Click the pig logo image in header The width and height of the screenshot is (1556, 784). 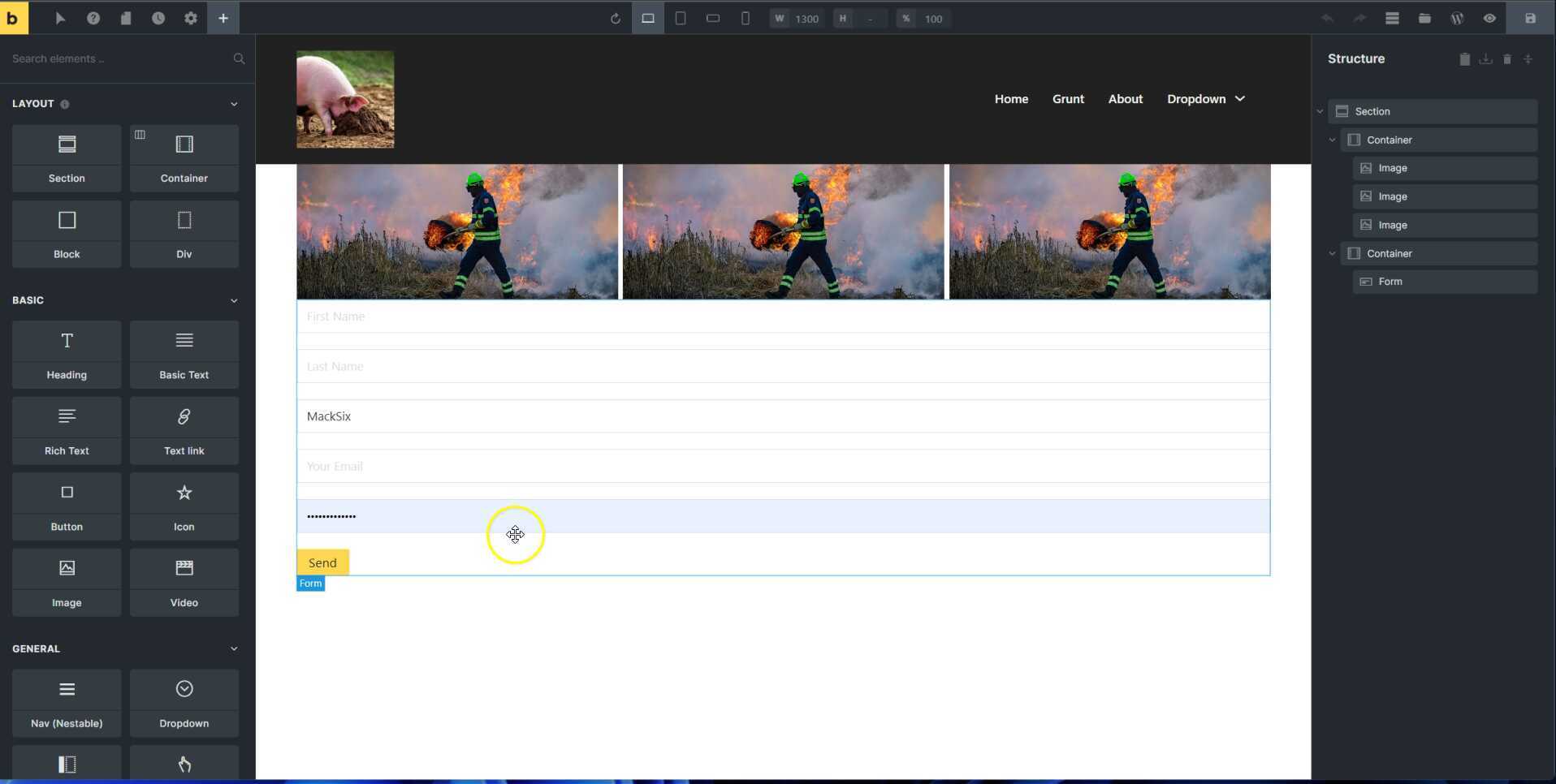coord(345,99)
